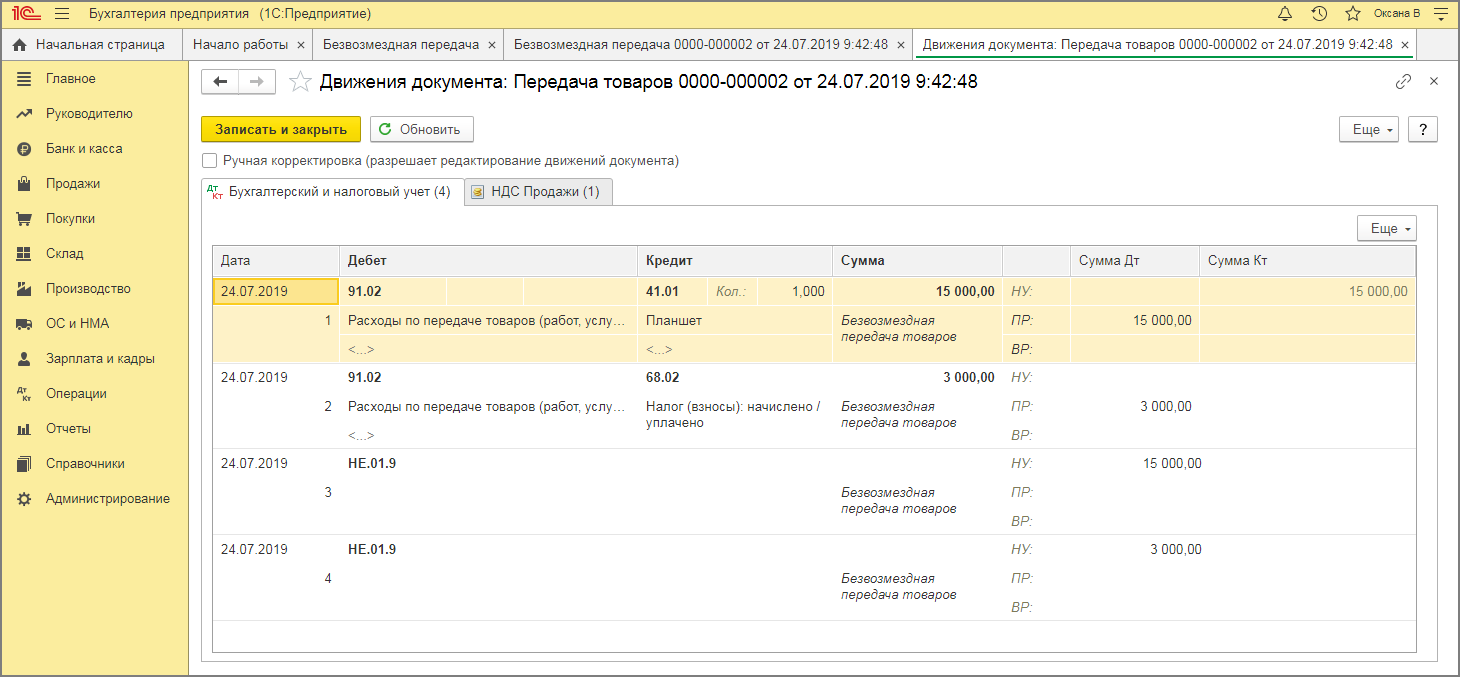Switch to Безвозмездная передача 0000-000002 tab

click(x=701, y=45)
